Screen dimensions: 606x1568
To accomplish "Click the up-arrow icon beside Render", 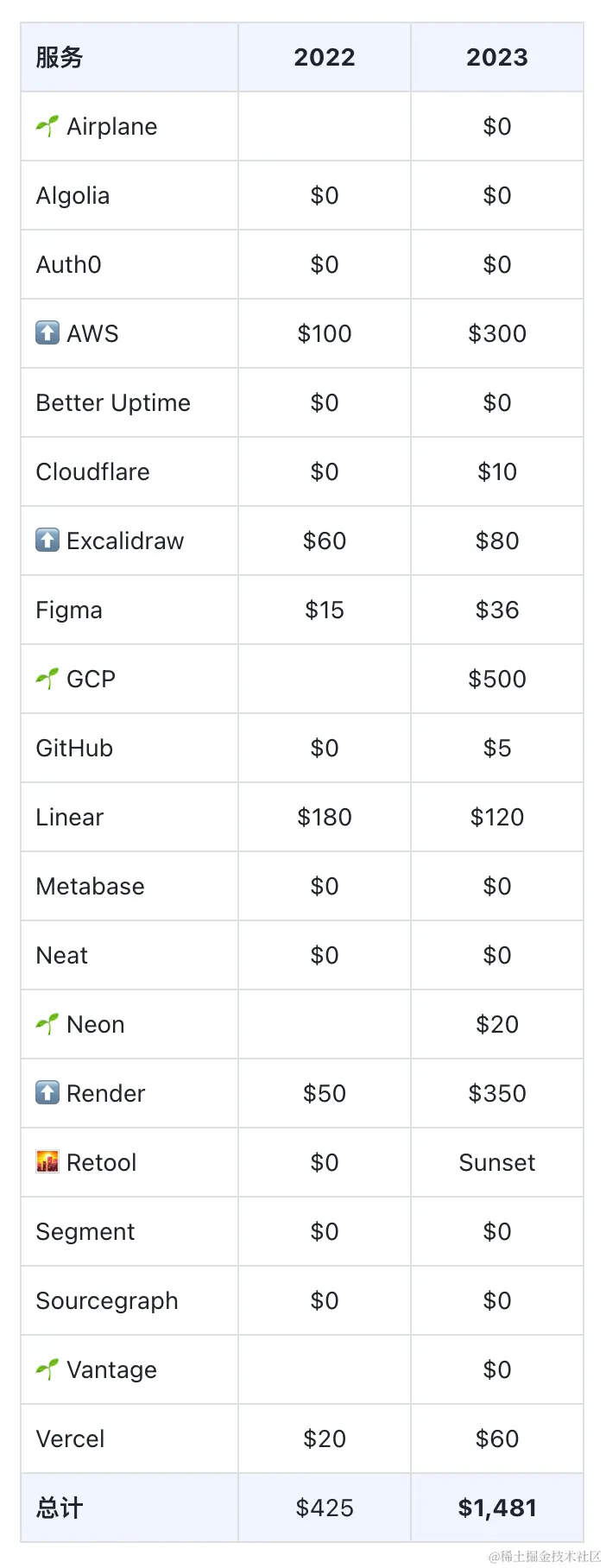I will [x=47, y=1092].
